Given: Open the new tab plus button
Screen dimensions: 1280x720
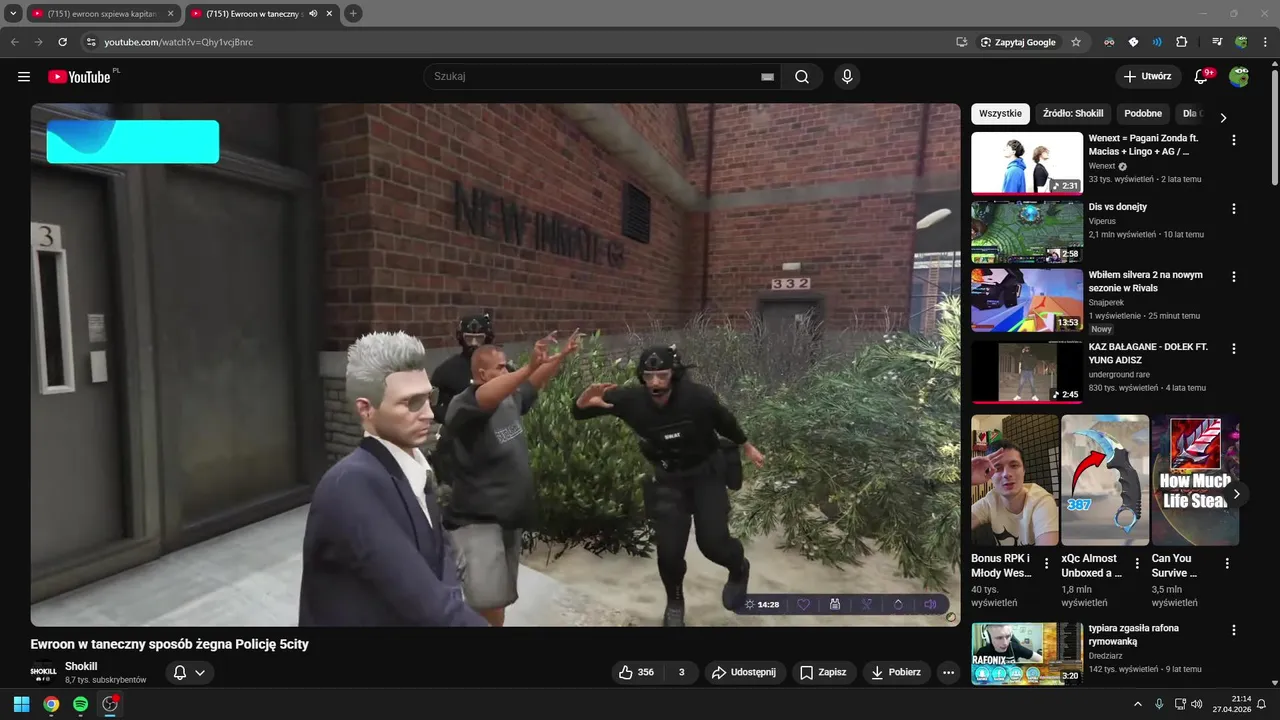Looking at the screenshot, I should [353, 14].
